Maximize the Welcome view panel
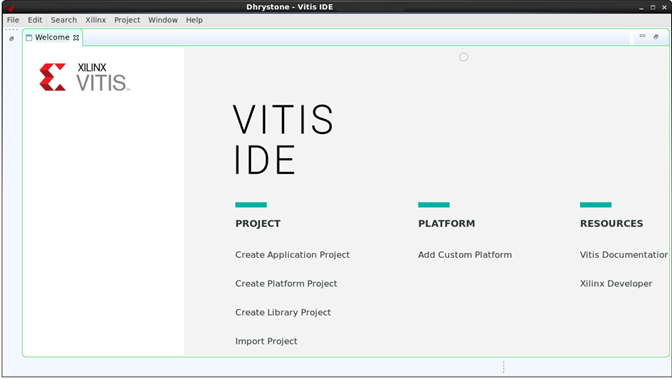The image size is (672, 379). coord(656,37)
